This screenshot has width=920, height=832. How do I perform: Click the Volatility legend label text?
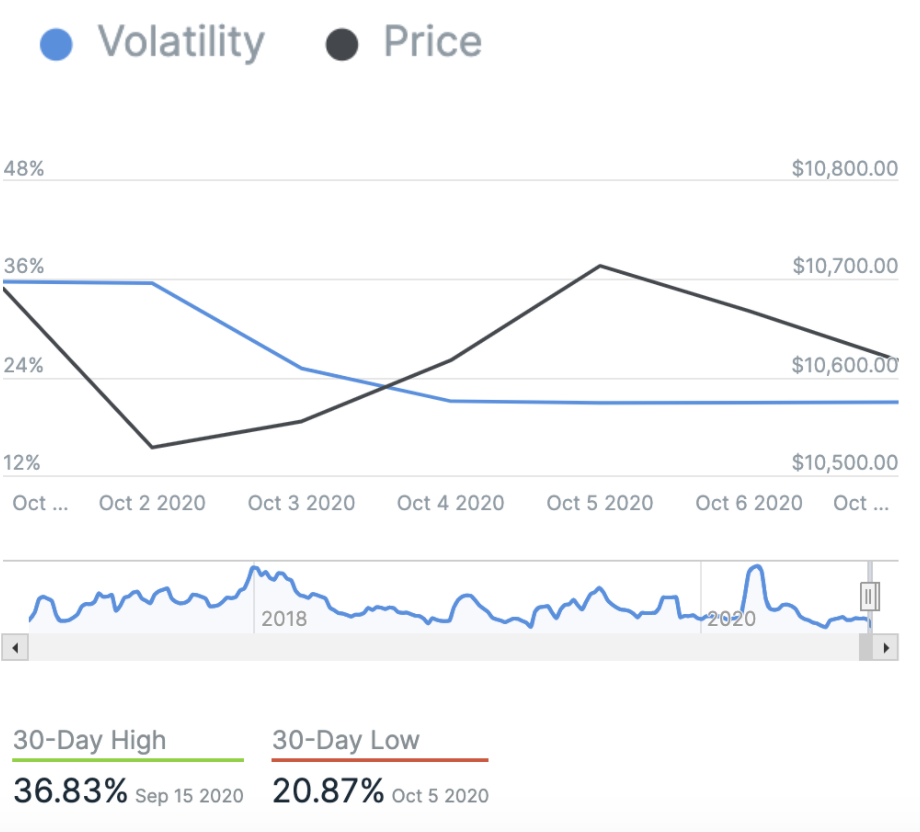coord(181,43)
